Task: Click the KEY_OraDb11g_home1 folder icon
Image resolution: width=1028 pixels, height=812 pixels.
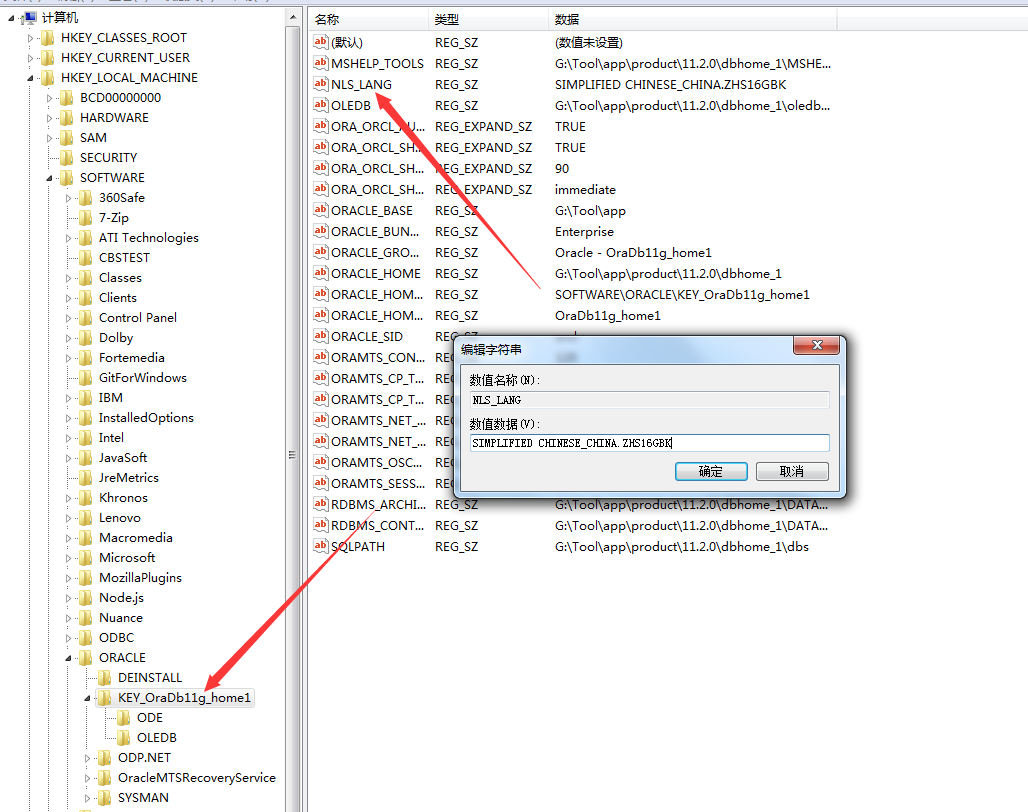Action: 106,697
